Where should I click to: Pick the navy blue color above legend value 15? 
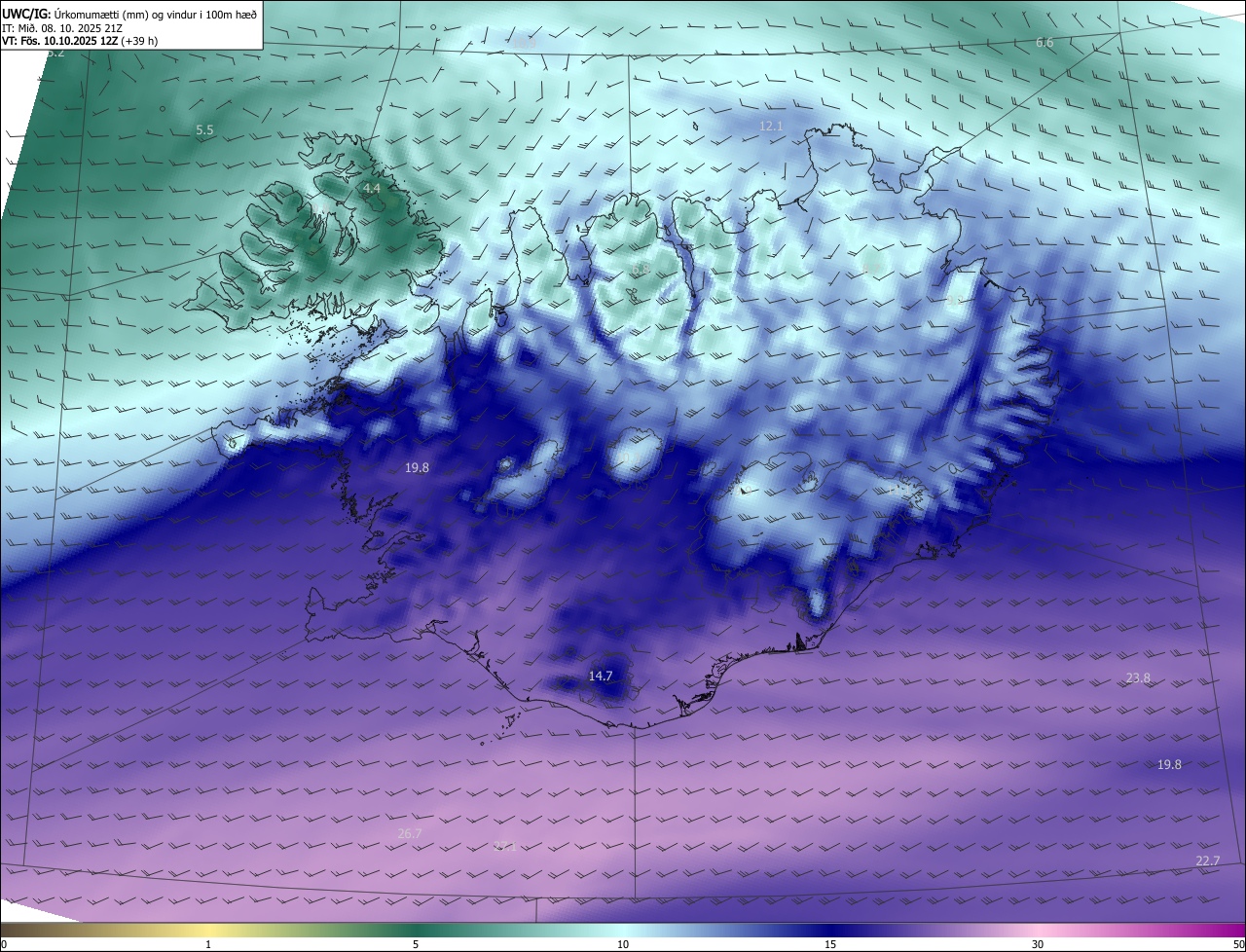[830, 930]
